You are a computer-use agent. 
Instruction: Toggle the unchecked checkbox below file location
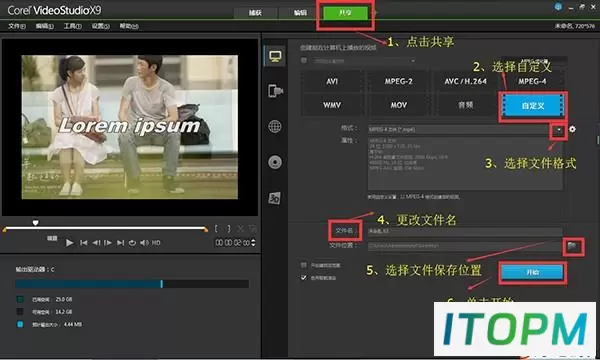click(304, 265)
